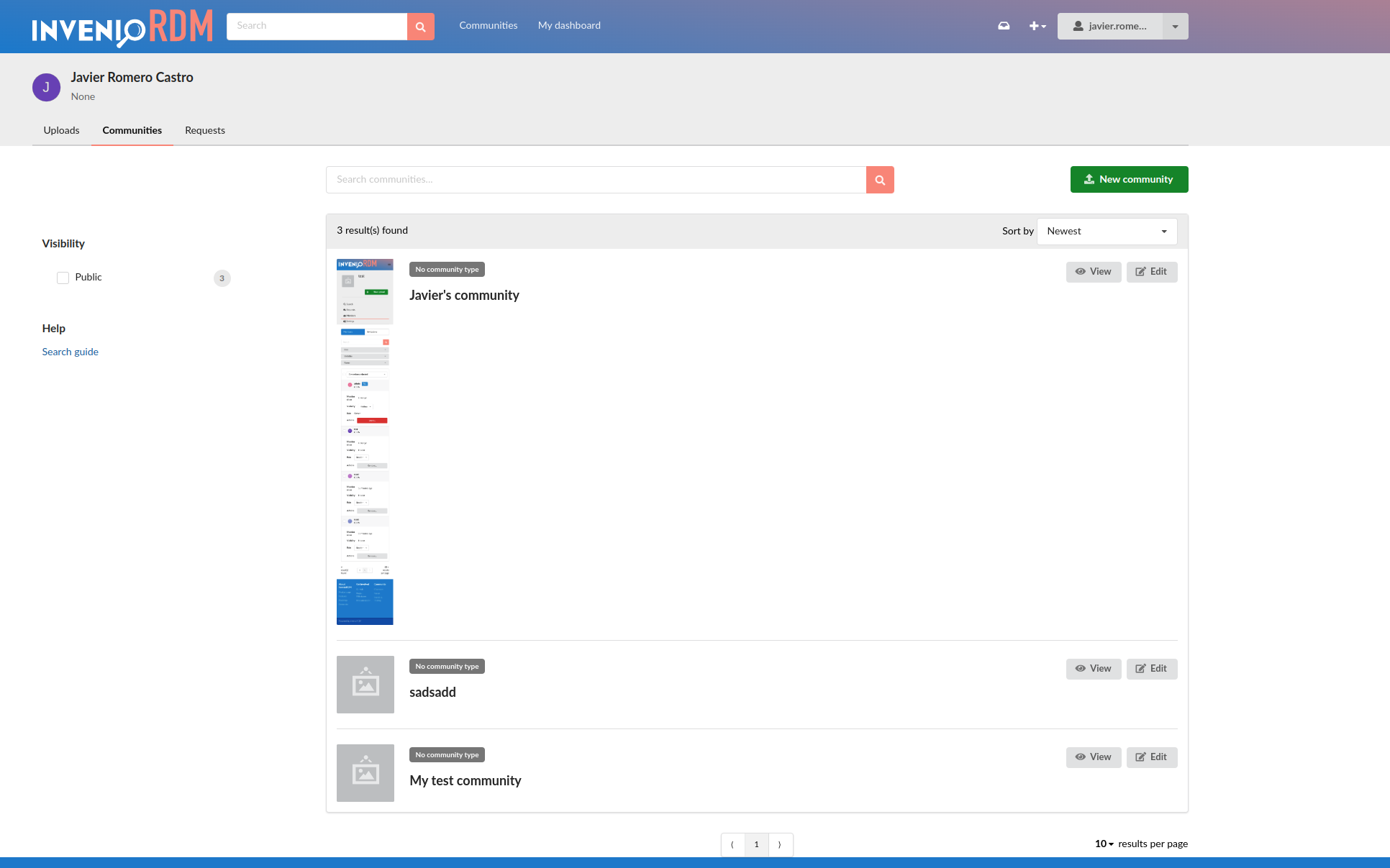The height and width of the screenshot is (868, 1390).
Task: Click the upload icon inside New community button
Action: 1089,179
